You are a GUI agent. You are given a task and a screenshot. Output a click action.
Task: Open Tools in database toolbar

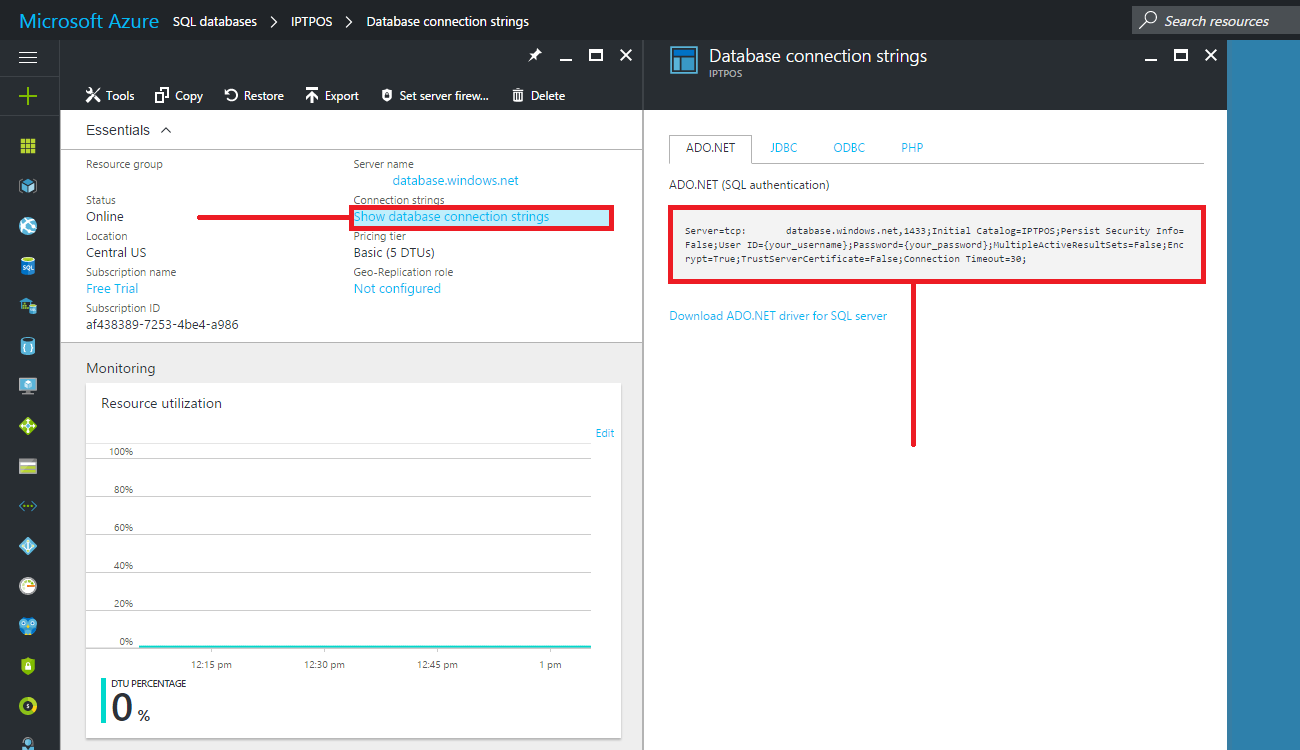[110, 95]
